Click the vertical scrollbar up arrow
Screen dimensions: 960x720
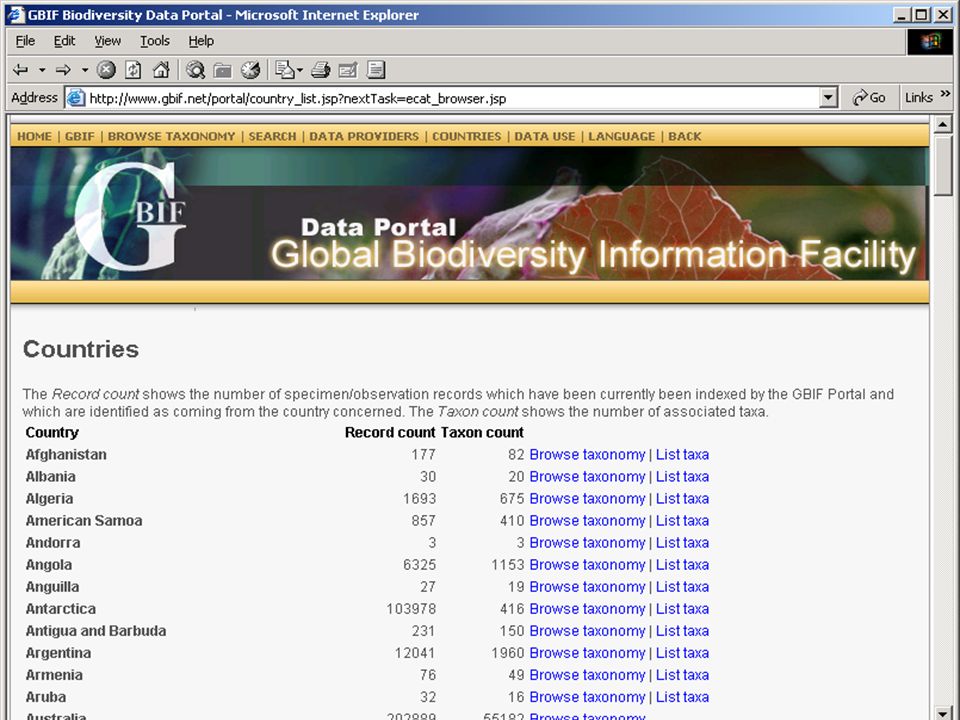click(943, 124)
